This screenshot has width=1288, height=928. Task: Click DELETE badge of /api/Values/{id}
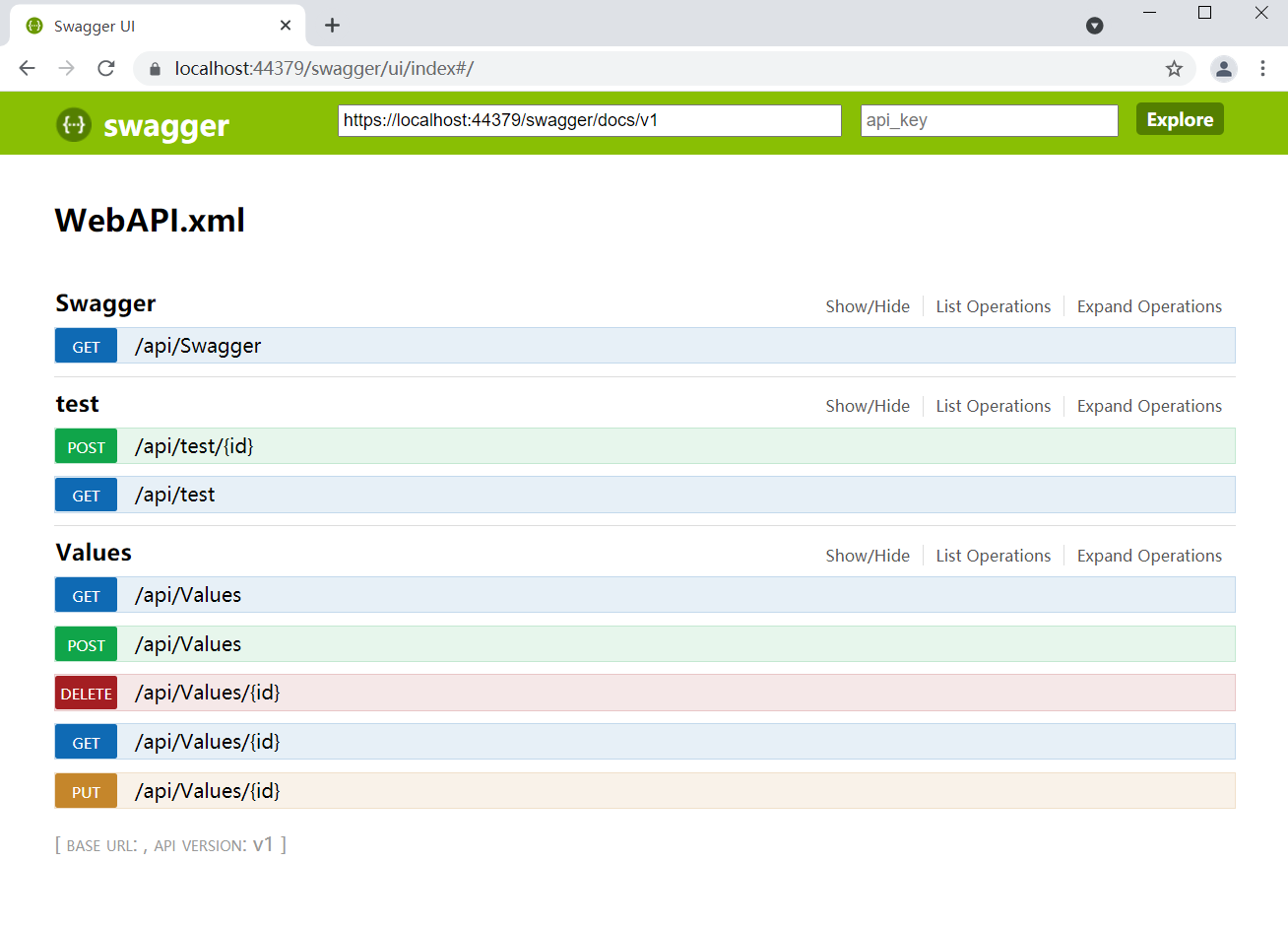[87, 694]
